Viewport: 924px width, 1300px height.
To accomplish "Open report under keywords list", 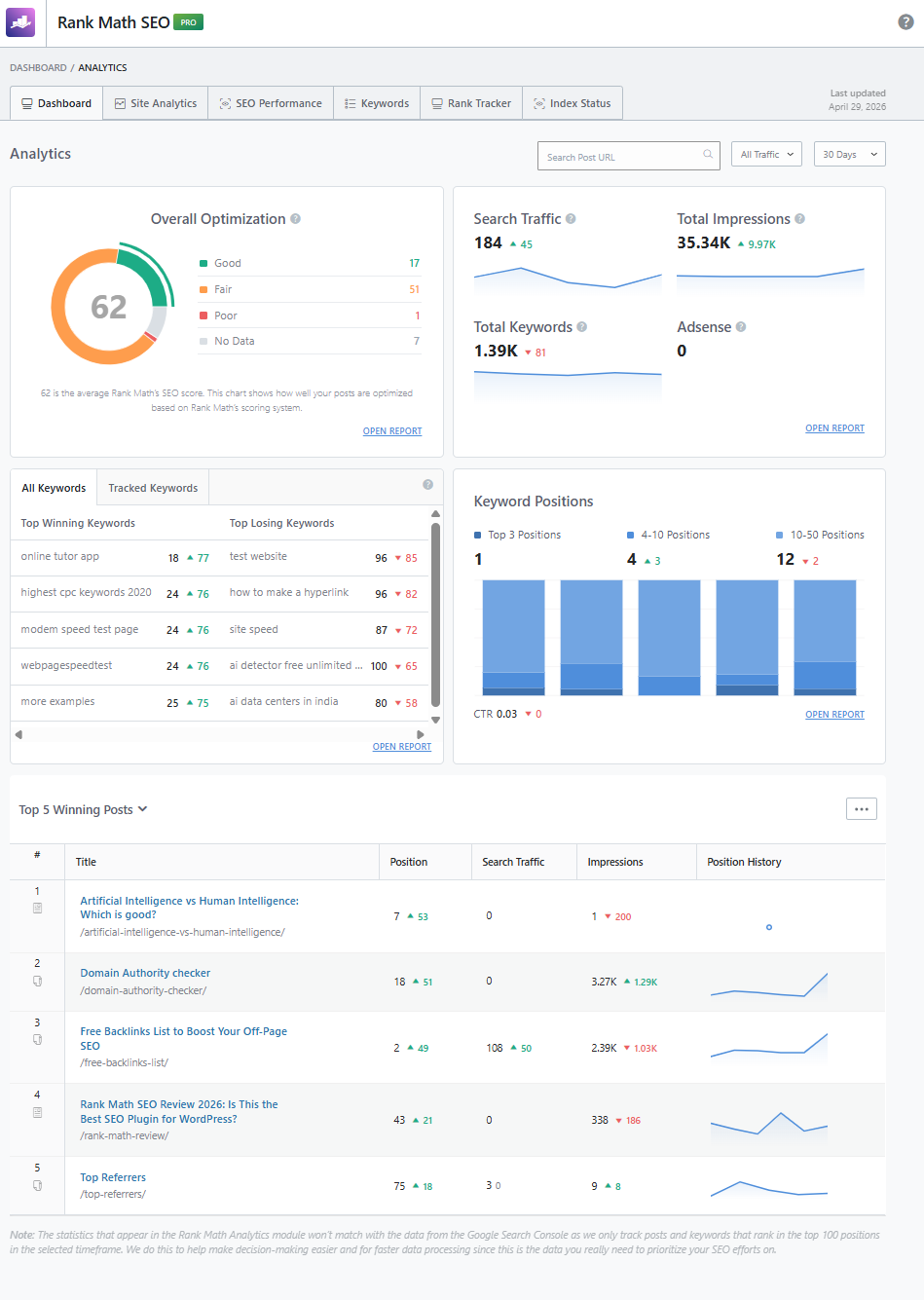I will pos(402,747).
